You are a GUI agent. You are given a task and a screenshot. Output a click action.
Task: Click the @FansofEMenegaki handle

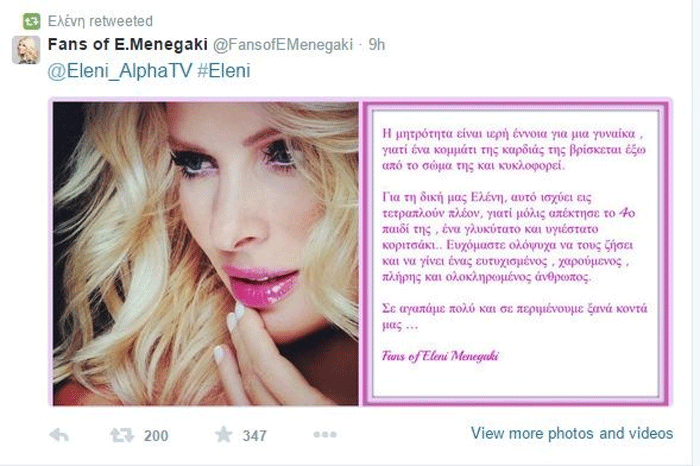point(283,45)
